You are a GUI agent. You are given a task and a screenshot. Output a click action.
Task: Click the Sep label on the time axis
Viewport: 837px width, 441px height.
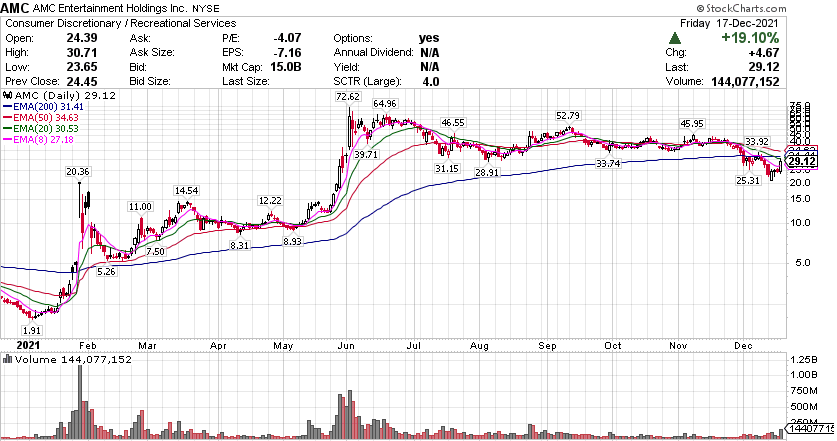pos(547,346)
